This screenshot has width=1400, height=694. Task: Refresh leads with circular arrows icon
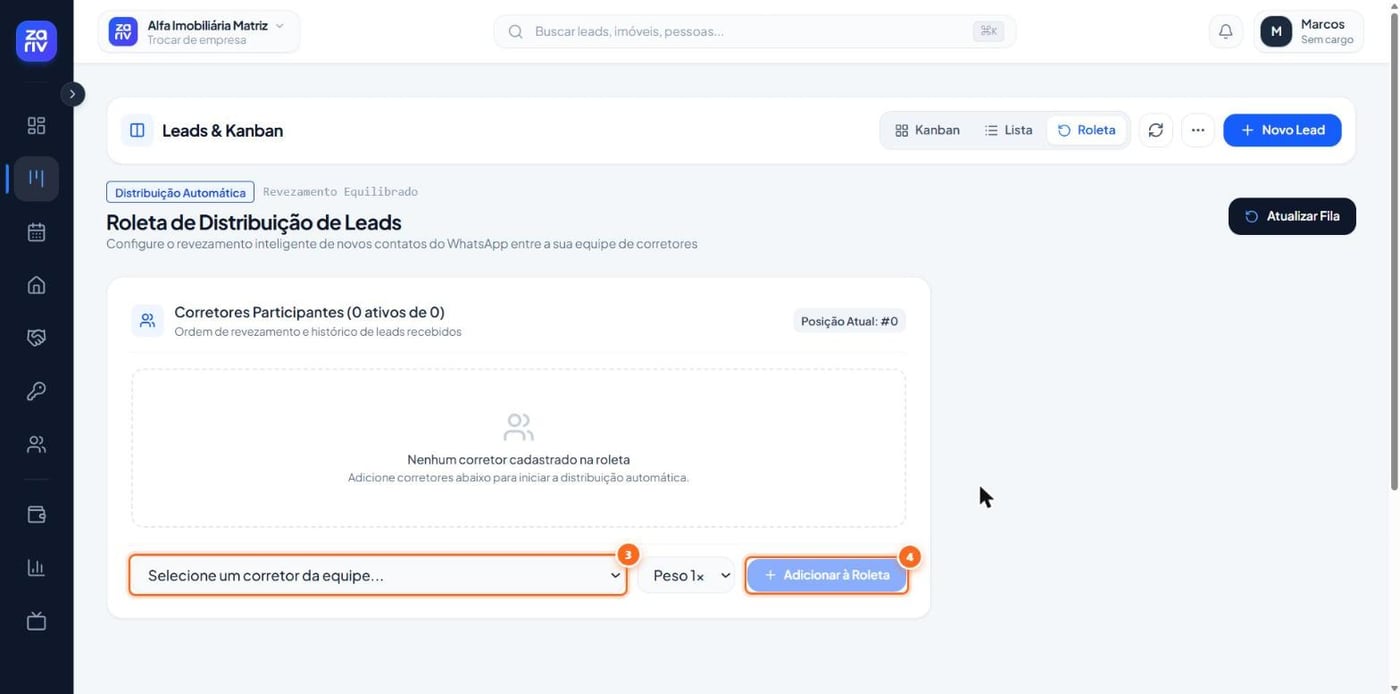(x=1156, y=130)
